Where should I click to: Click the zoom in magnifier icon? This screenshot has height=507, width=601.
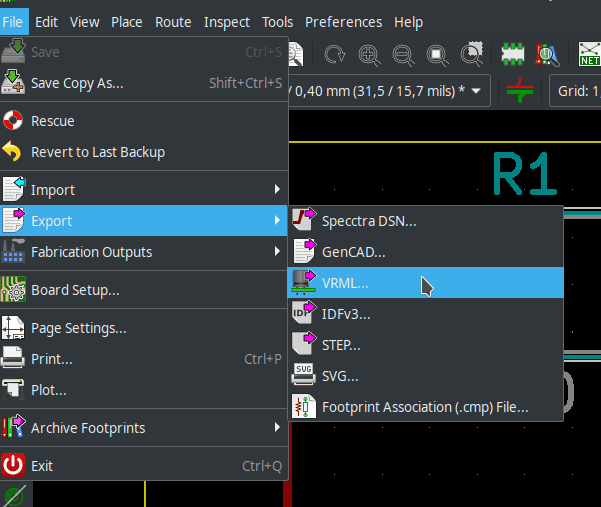click(369, 55)
